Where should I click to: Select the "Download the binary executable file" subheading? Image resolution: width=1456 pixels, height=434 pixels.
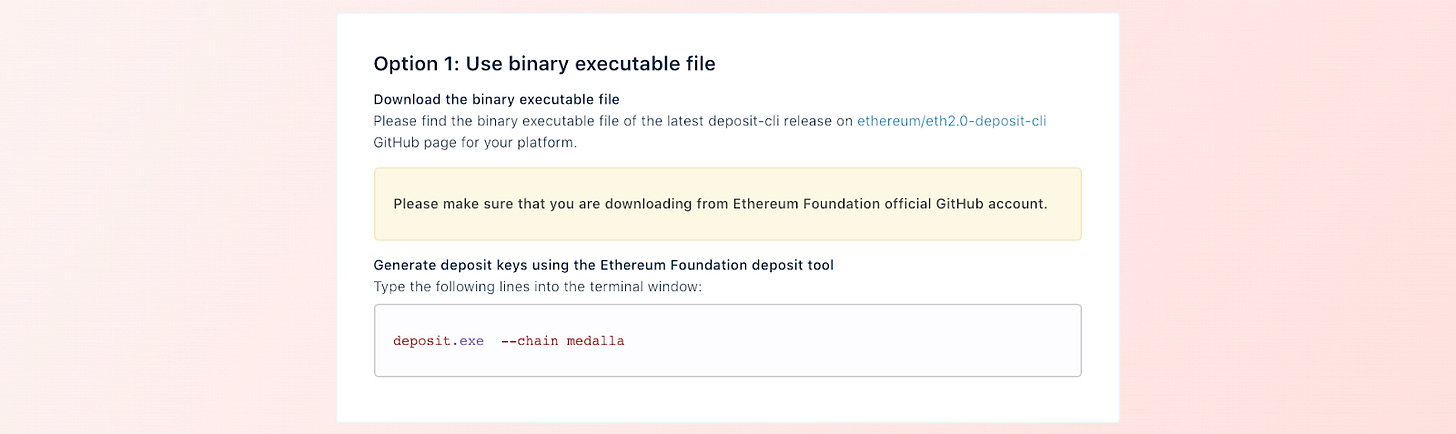point(496,99)
